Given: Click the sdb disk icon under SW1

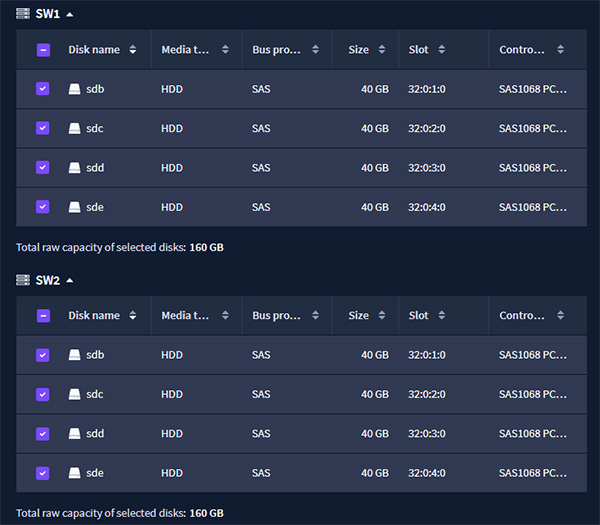Looking at the screenshot, I should pyautogui.click(x=74, y=89).
